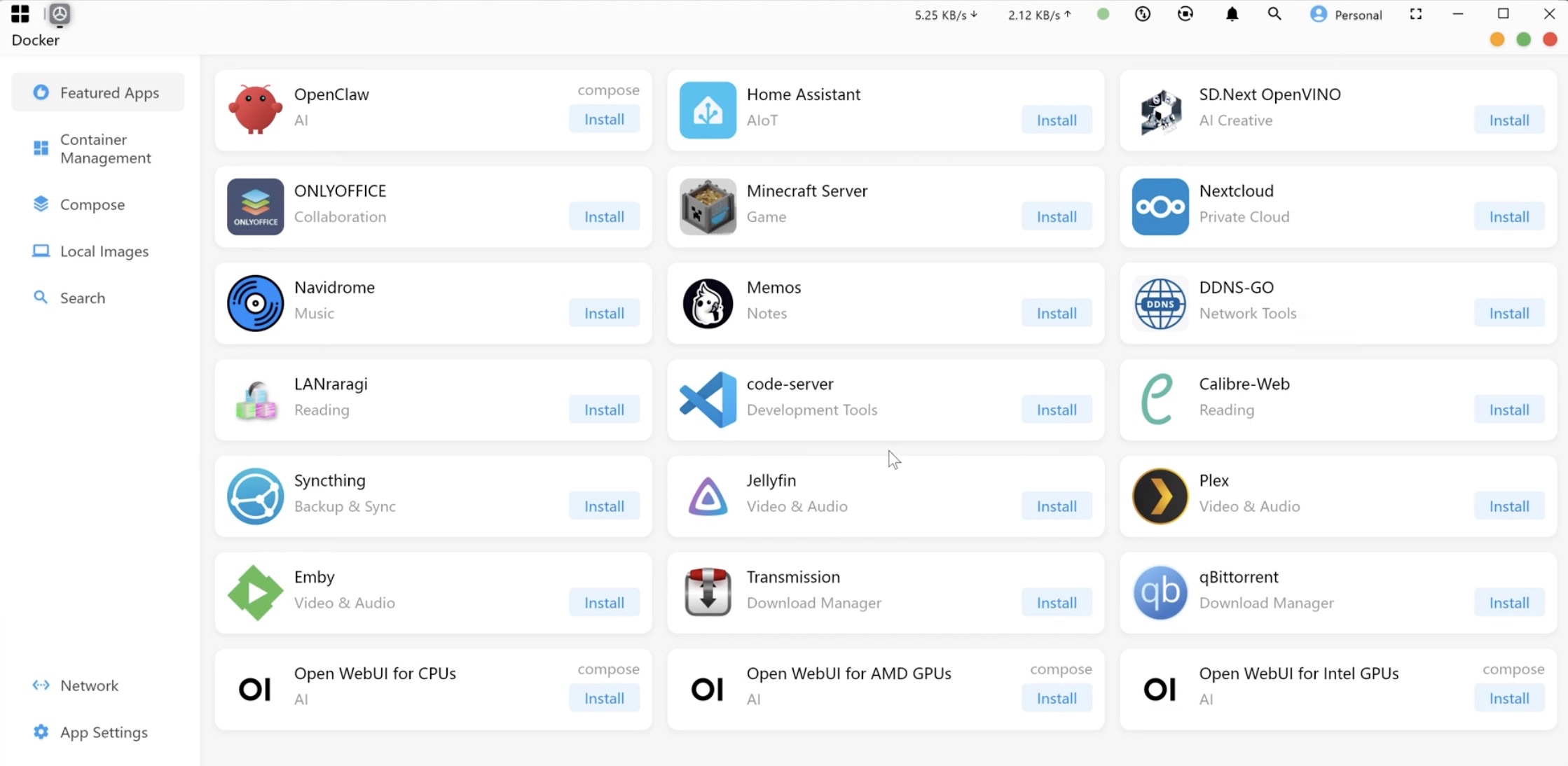Open the search magnifier in the top bar
Viewport: 1568px width, 766px height.
pyautogui.click(x=1274, y=14)
